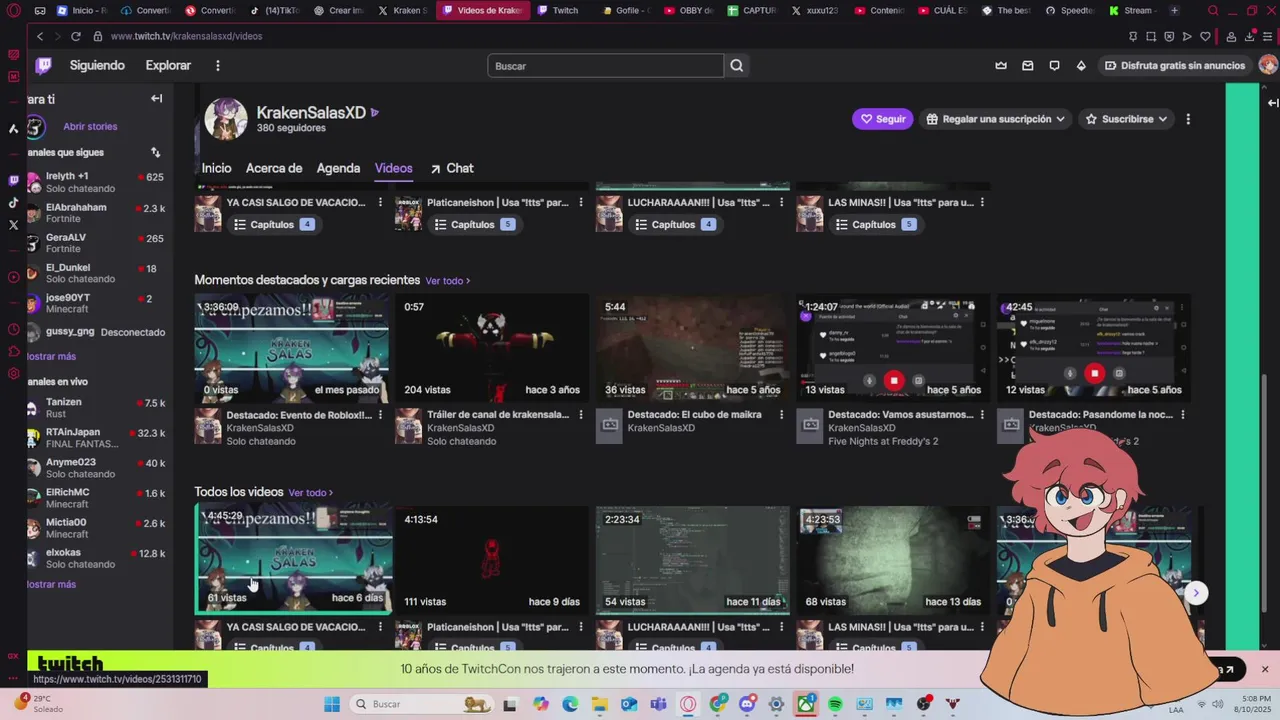Open the whispers chat bubble icon
1280x720 pixels.
pos(1054,66)
